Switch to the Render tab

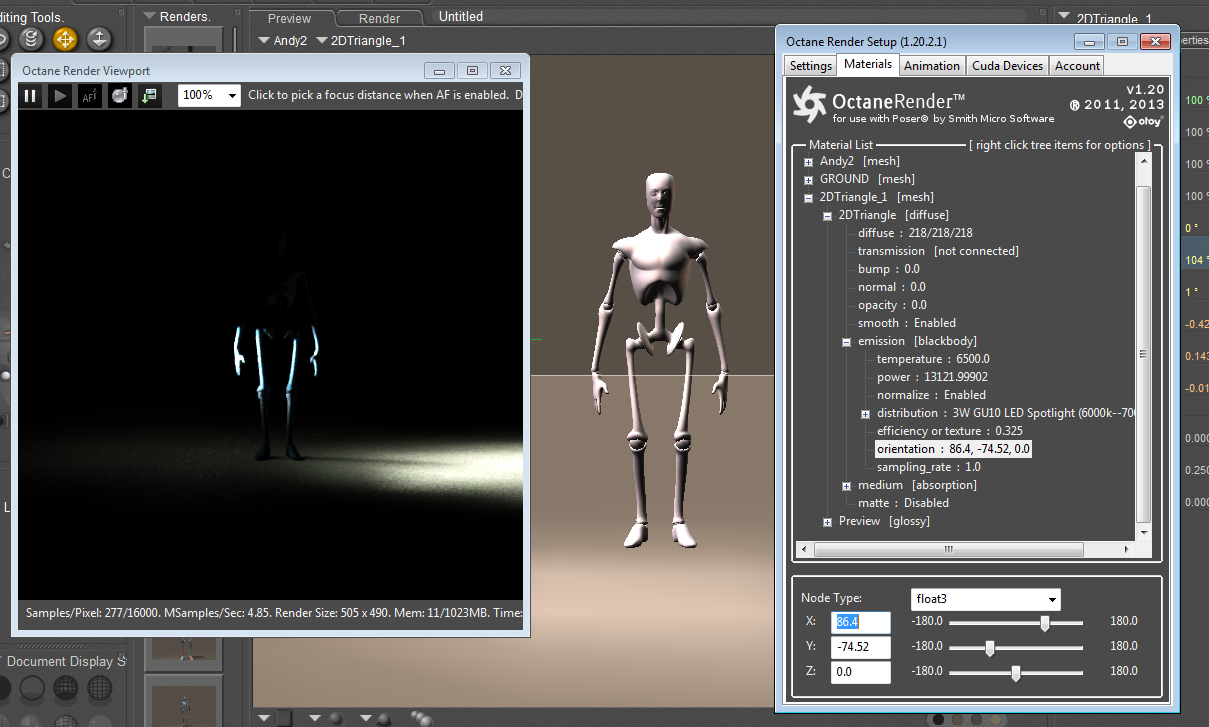click(380, 18)
